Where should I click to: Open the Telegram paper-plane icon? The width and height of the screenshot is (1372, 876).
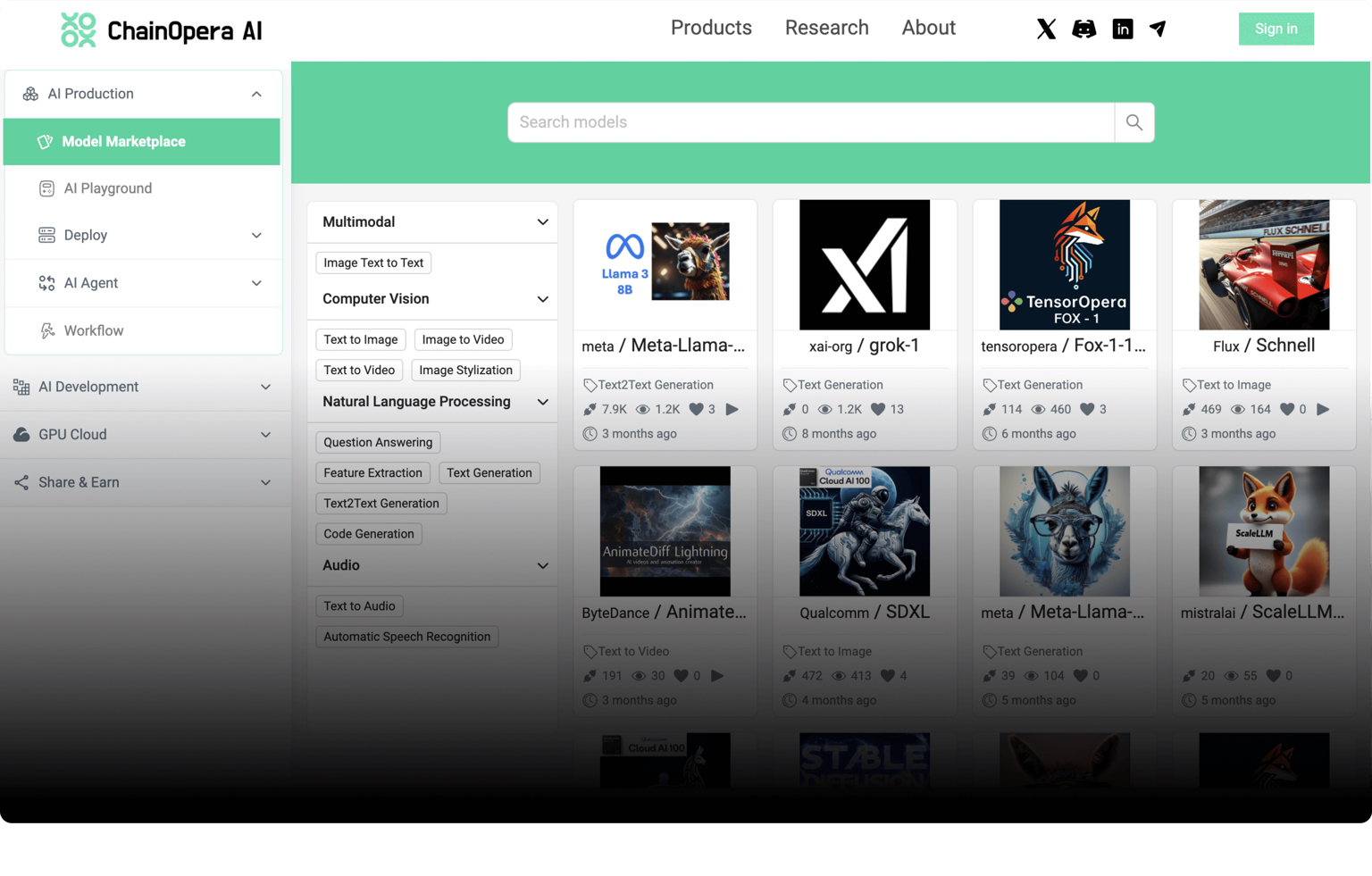click(x=1158, y=29)
